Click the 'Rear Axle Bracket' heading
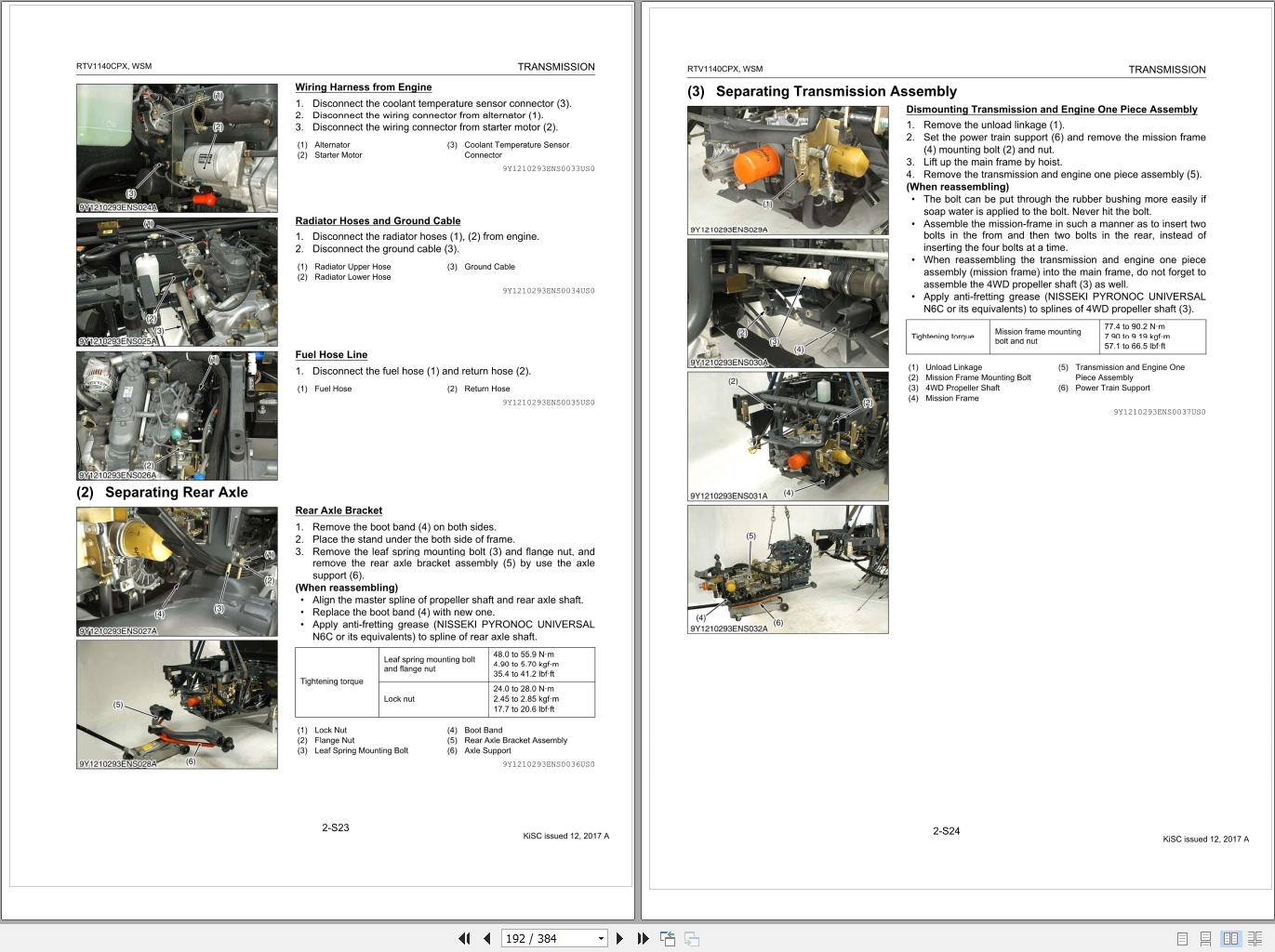1275x952 pixels. pos(339,510)
